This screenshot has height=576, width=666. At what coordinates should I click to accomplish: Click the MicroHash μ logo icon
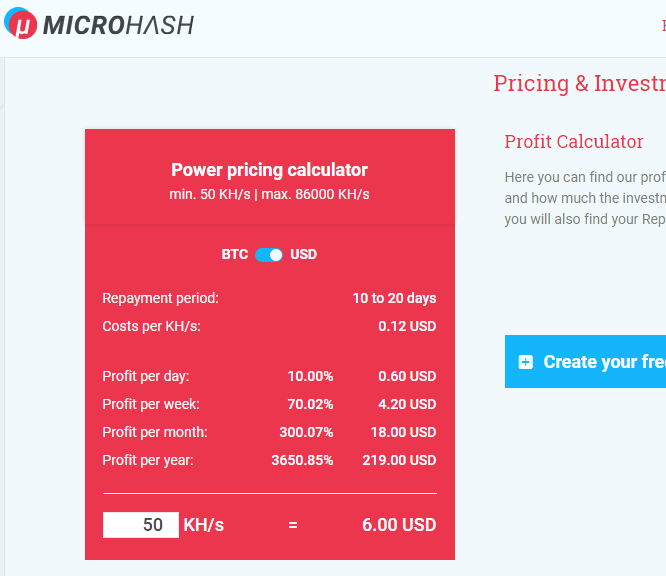21,25
